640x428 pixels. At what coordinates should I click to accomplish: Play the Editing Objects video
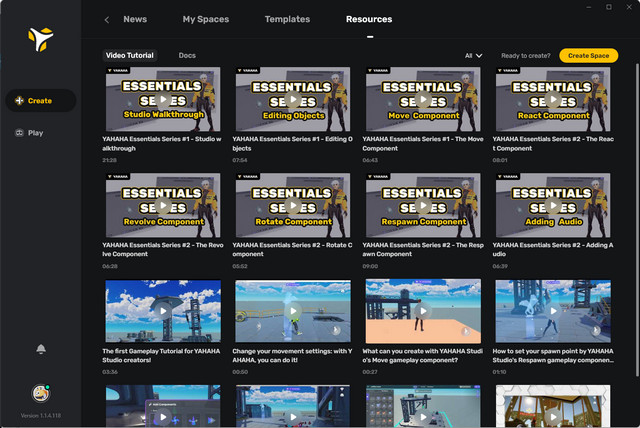(293, 99)
